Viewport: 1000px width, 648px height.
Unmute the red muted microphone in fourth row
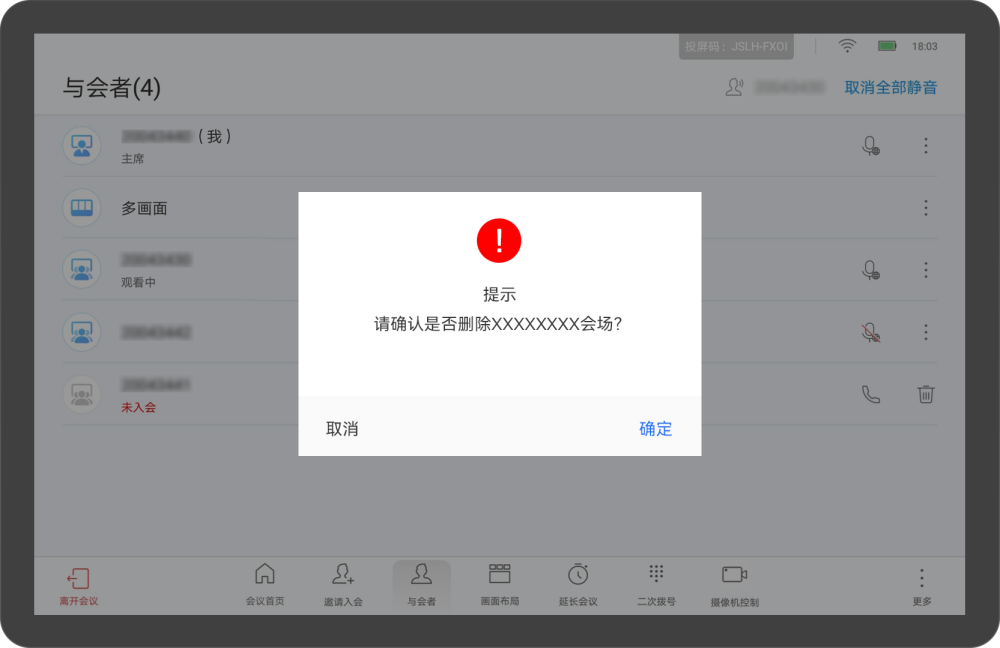click(x=871, y=332)
